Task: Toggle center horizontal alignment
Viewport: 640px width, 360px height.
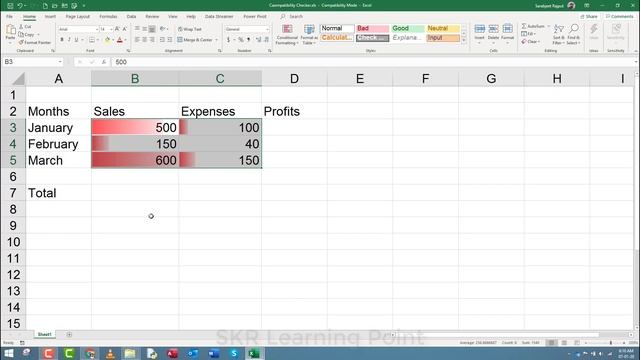Action: (x=144, y=40)
